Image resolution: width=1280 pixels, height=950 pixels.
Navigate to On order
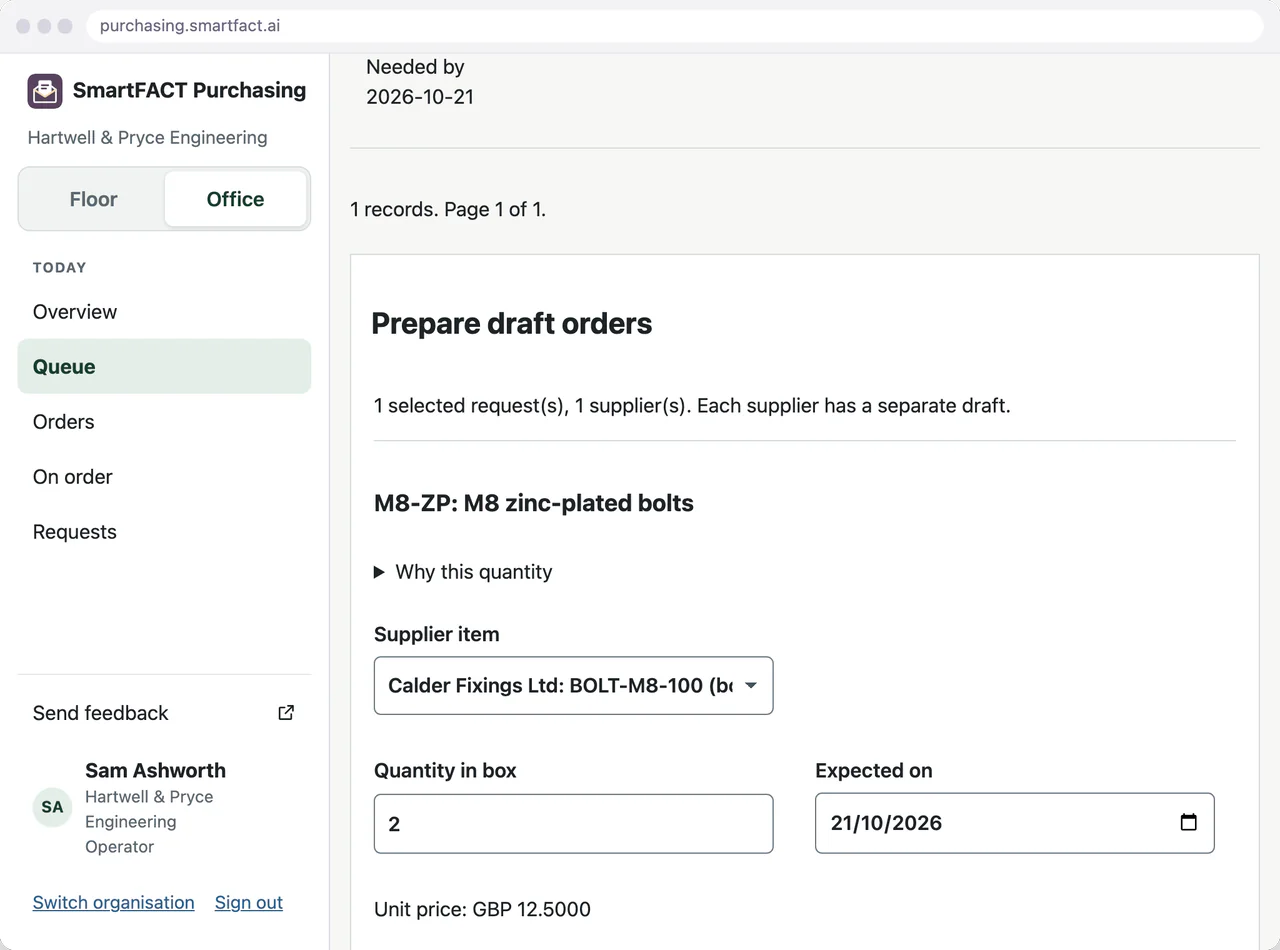(164, 477)
